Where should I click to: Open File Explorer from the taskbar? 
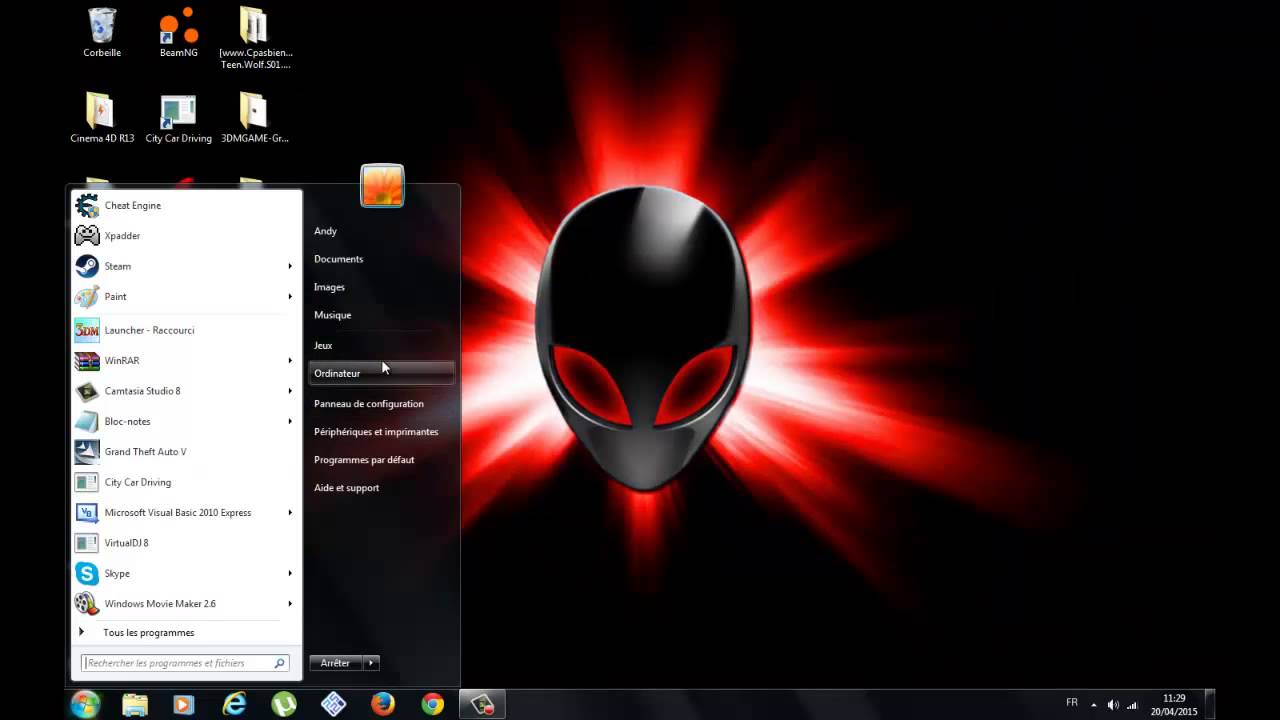point(135,704)
